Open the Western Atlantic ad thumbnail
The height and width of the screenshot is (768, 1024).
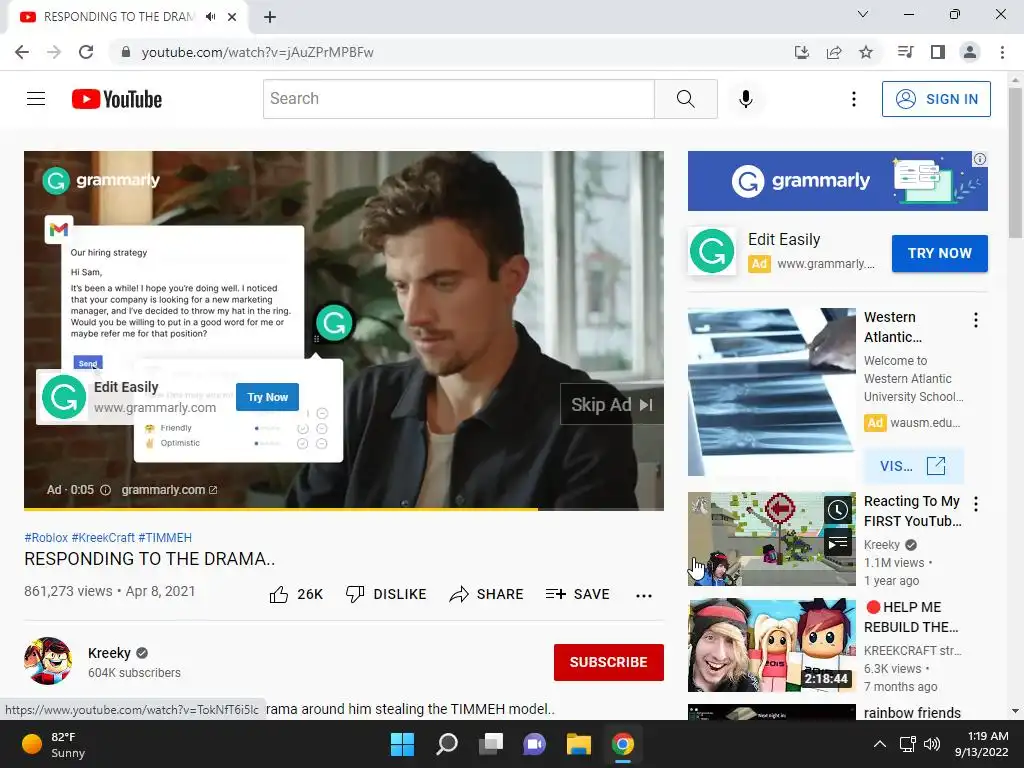pyautogui.click(x=771, y=392)
